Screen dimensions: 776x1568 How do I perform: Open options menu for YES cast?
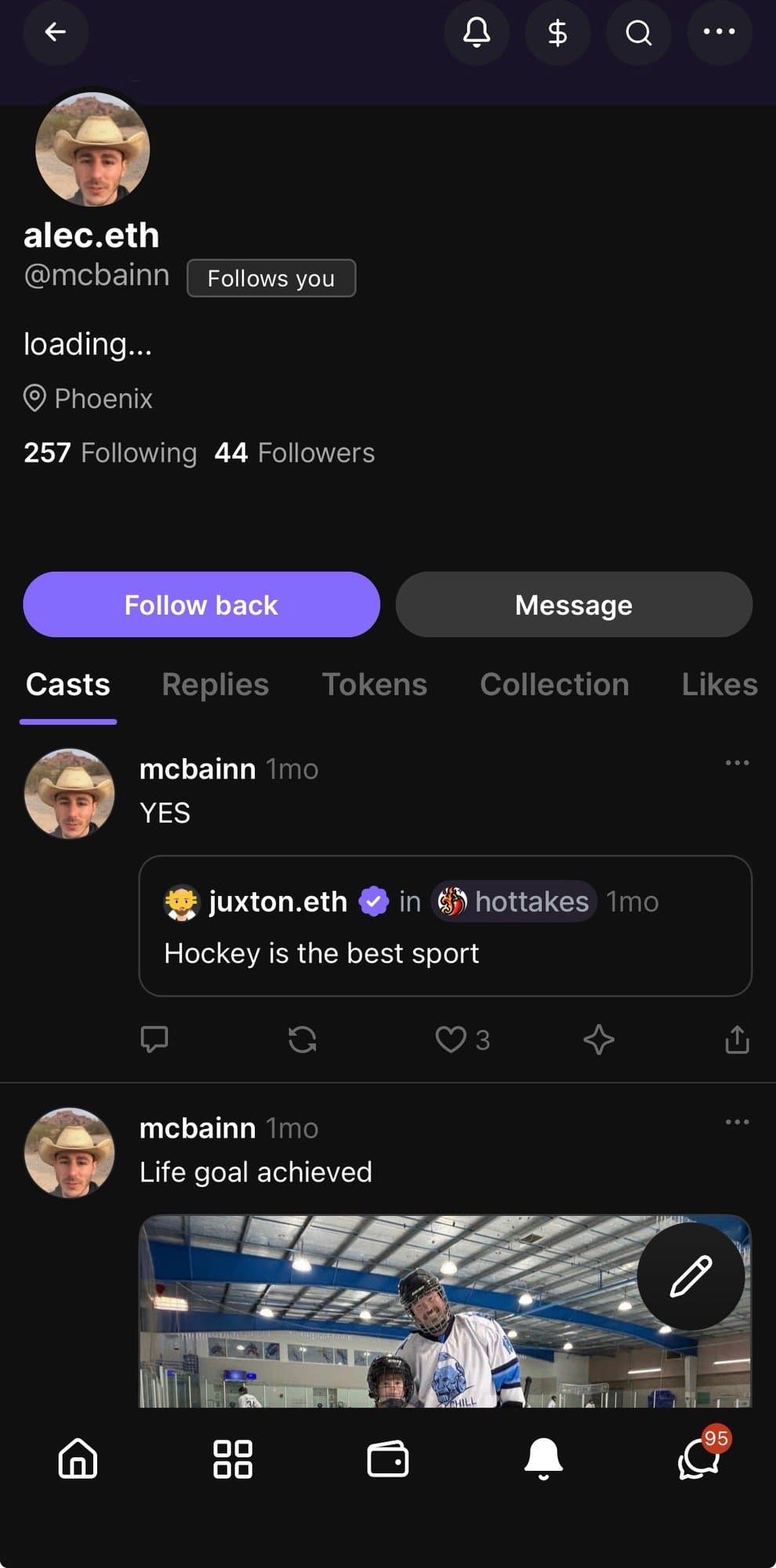click(x=737, y=763)
